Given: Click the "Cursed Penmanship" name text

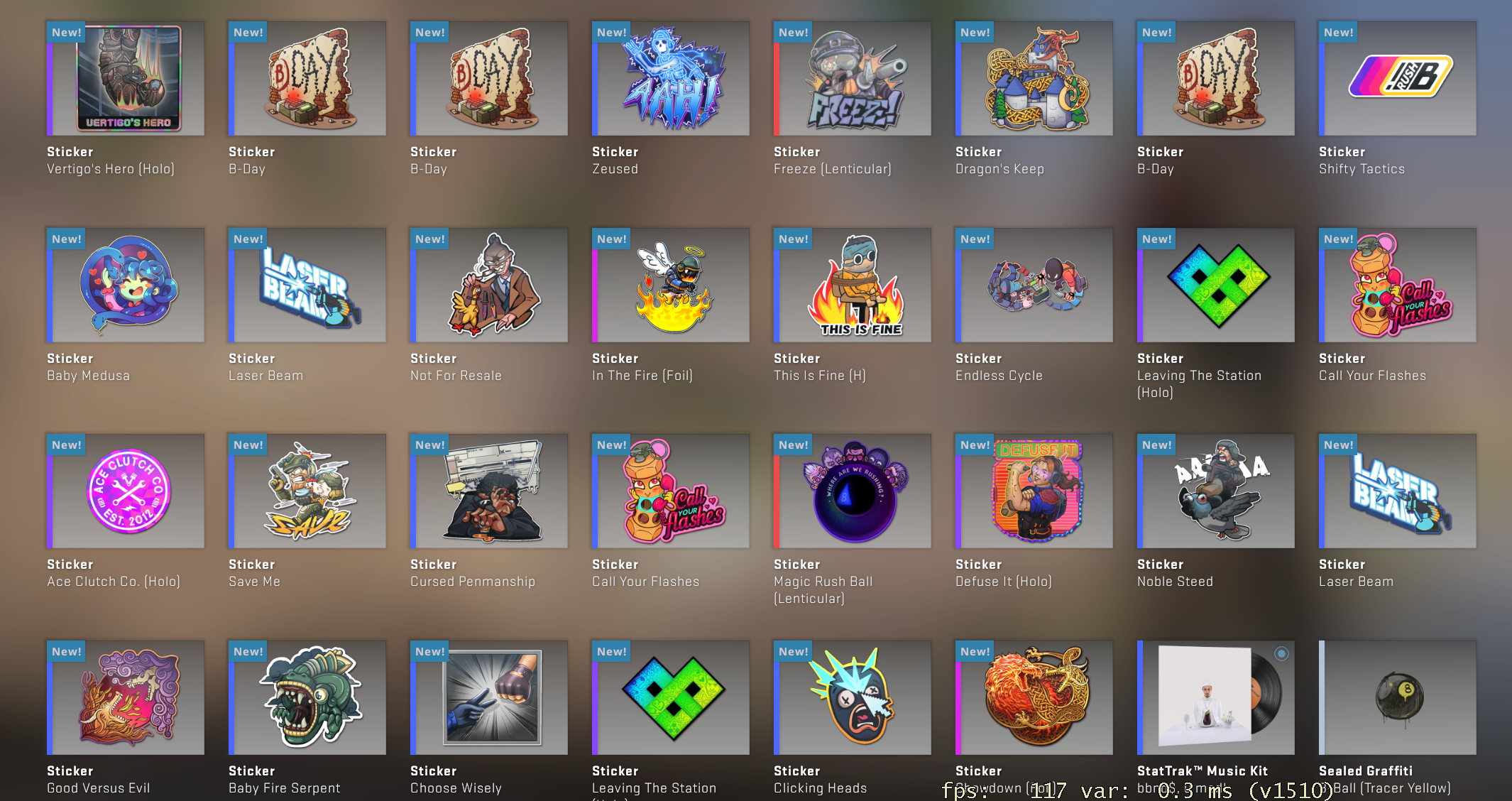Looking at the screenshot, I should 473,582.
